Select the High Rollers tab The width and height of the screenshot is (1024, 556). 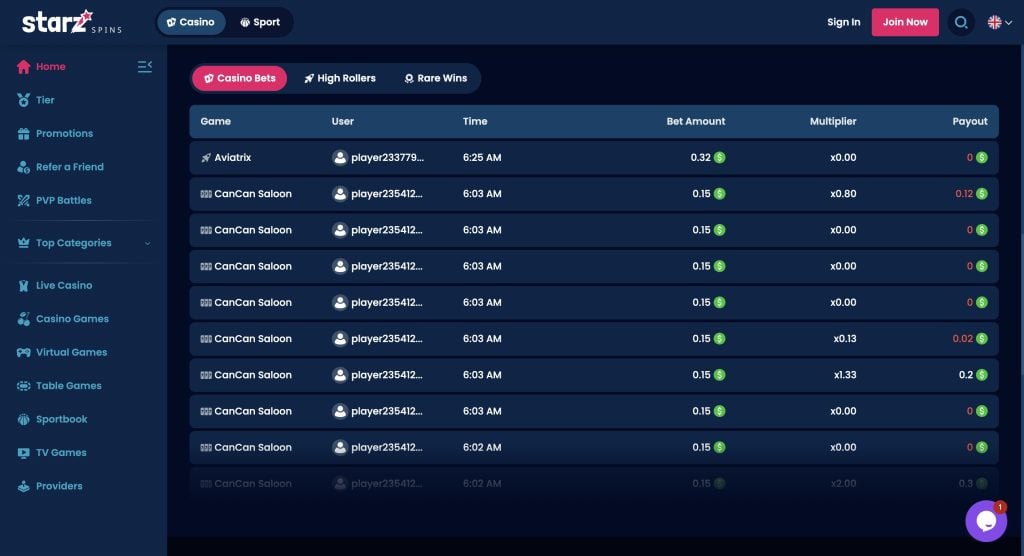pyautogui.click(x=339, y=78)
